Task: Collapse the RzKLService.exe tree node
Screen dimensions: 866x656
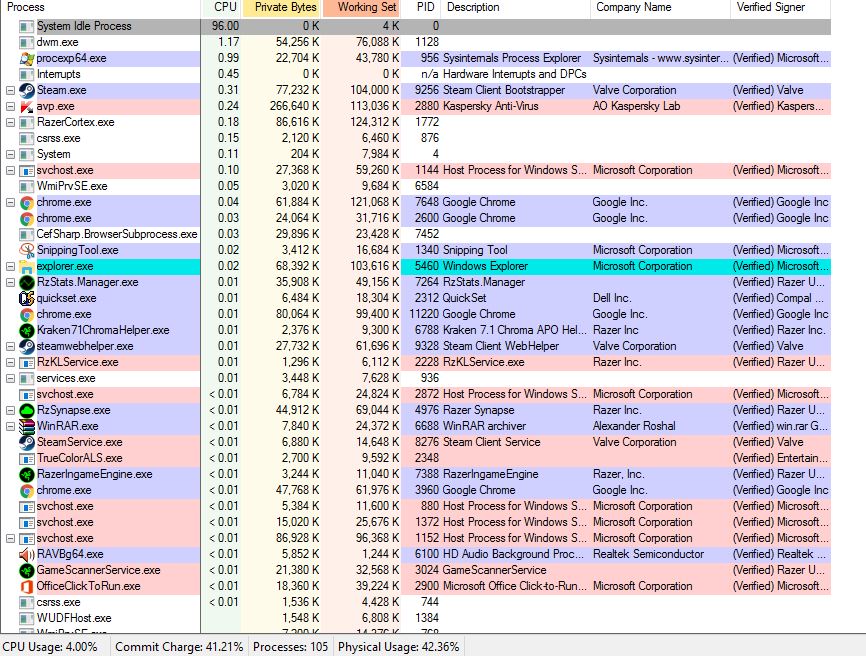Action: click(10, 362)
